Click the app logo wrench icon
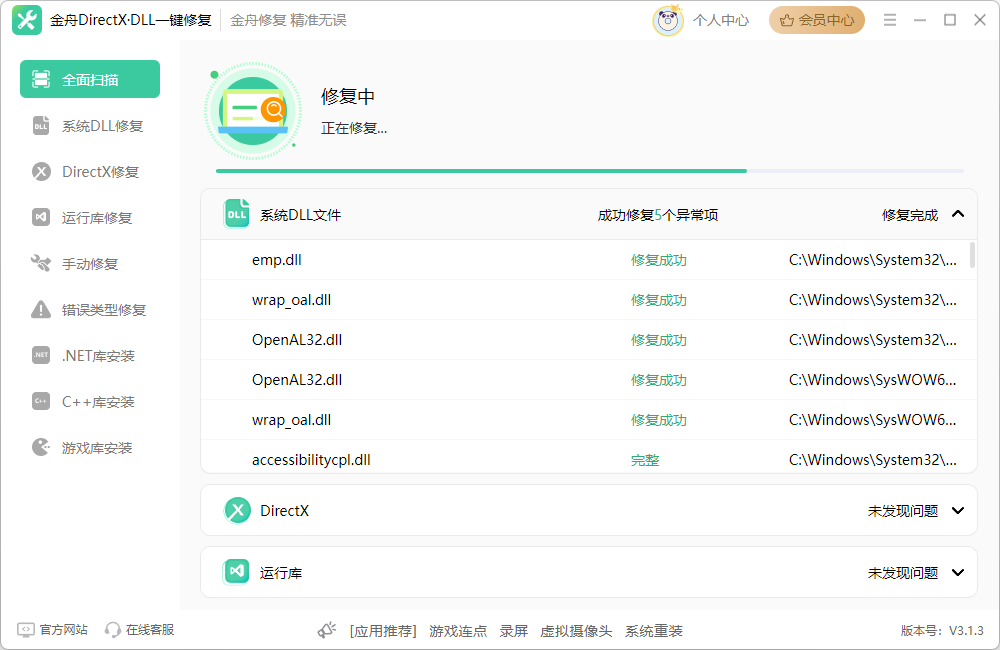The width and height of the screenshot is (1000, 650). point(27,20)
